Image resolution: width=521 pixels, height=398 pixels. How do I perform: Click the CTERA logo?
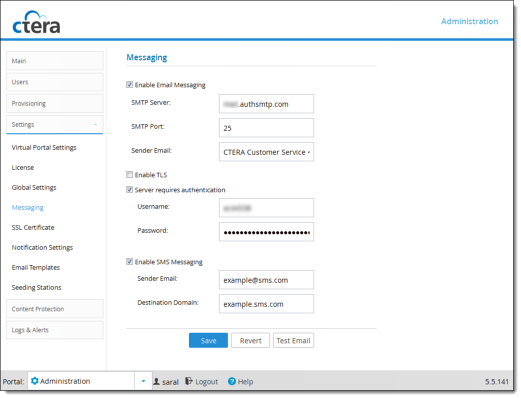pos(36,23)
